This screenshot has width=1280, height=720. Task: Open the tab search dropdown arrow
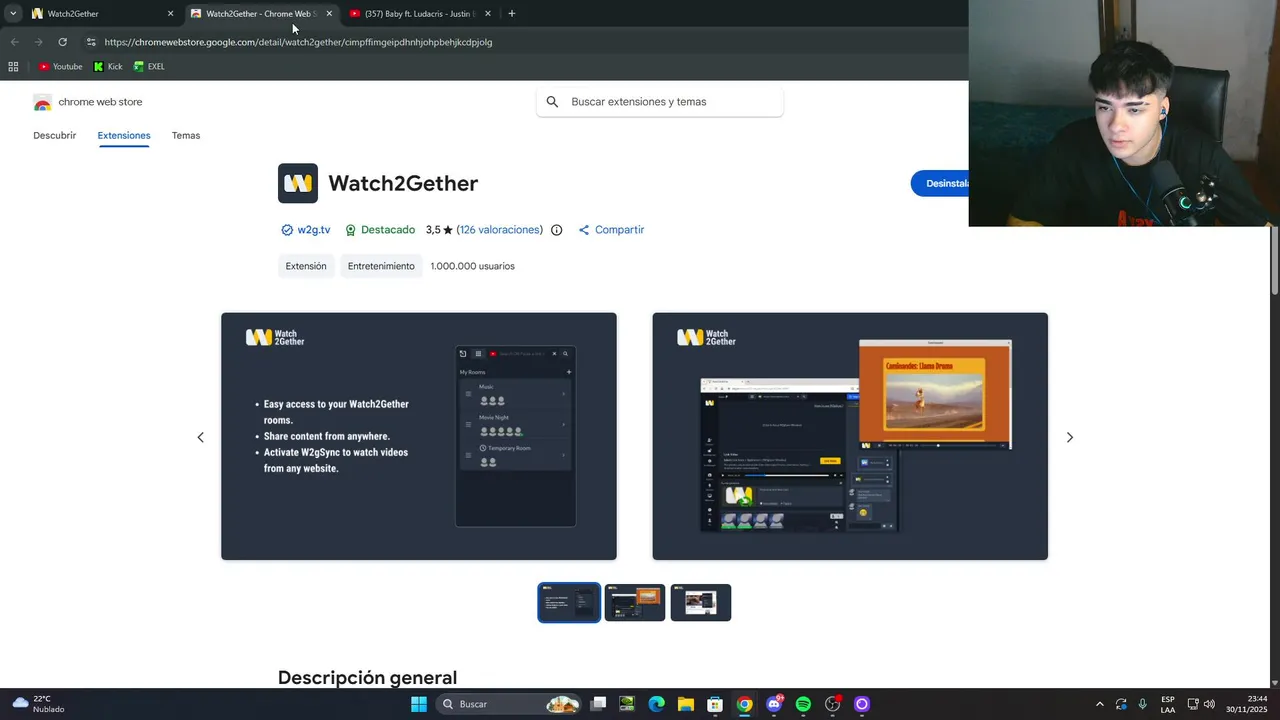pos(13,13)
